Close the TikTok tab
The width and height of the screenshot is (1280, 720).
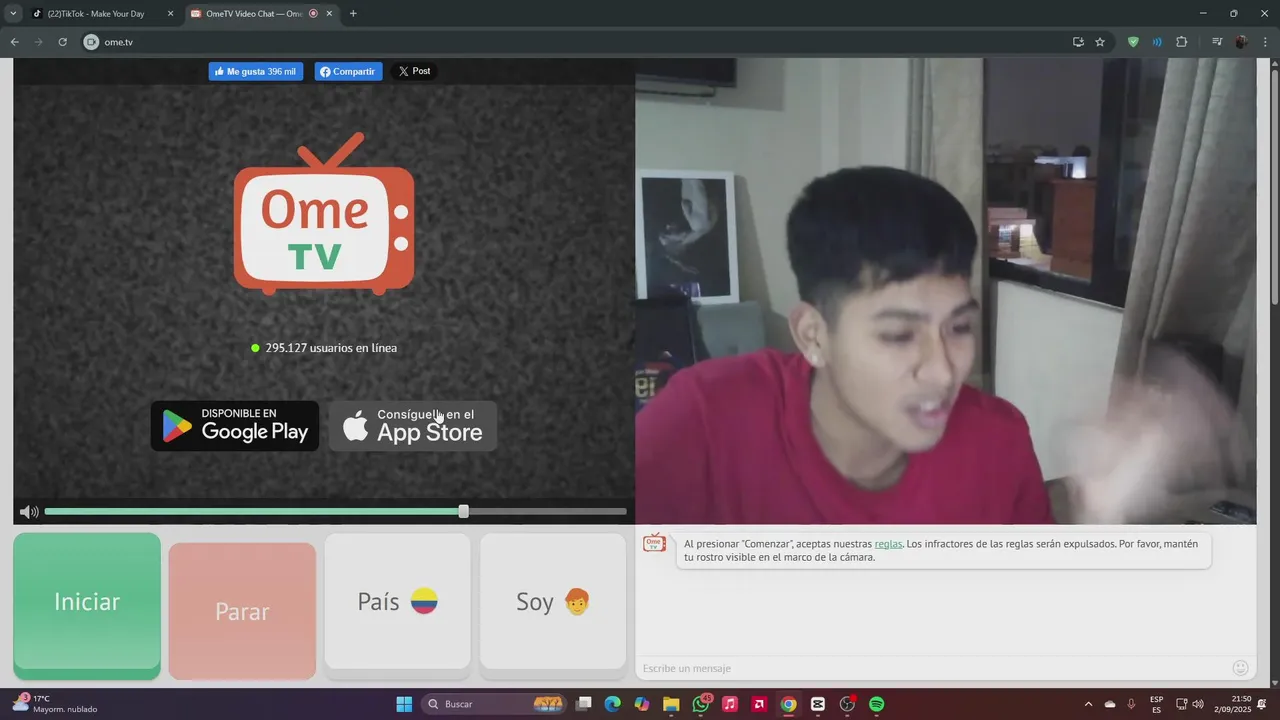click(170, 14)
